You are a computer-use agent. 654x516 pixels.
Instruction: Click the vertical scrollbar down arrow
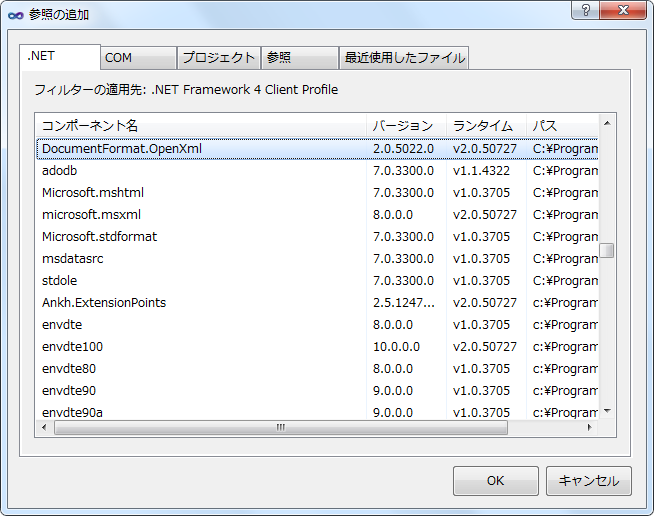coord(607,411)
